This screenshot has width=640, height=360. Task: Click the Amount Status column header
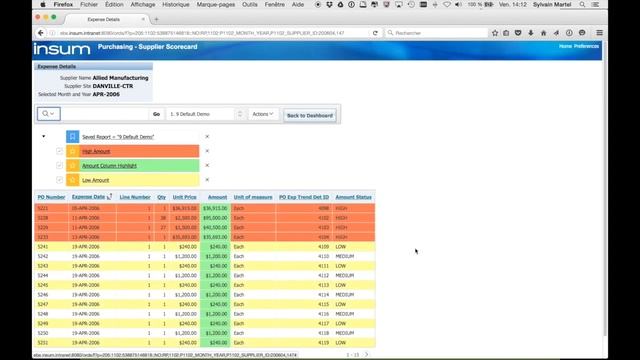(x=353, y=197)
